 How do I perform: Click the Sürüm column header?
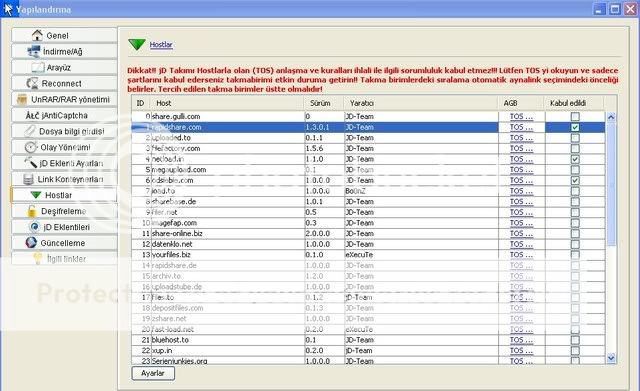tap(324, 103)
